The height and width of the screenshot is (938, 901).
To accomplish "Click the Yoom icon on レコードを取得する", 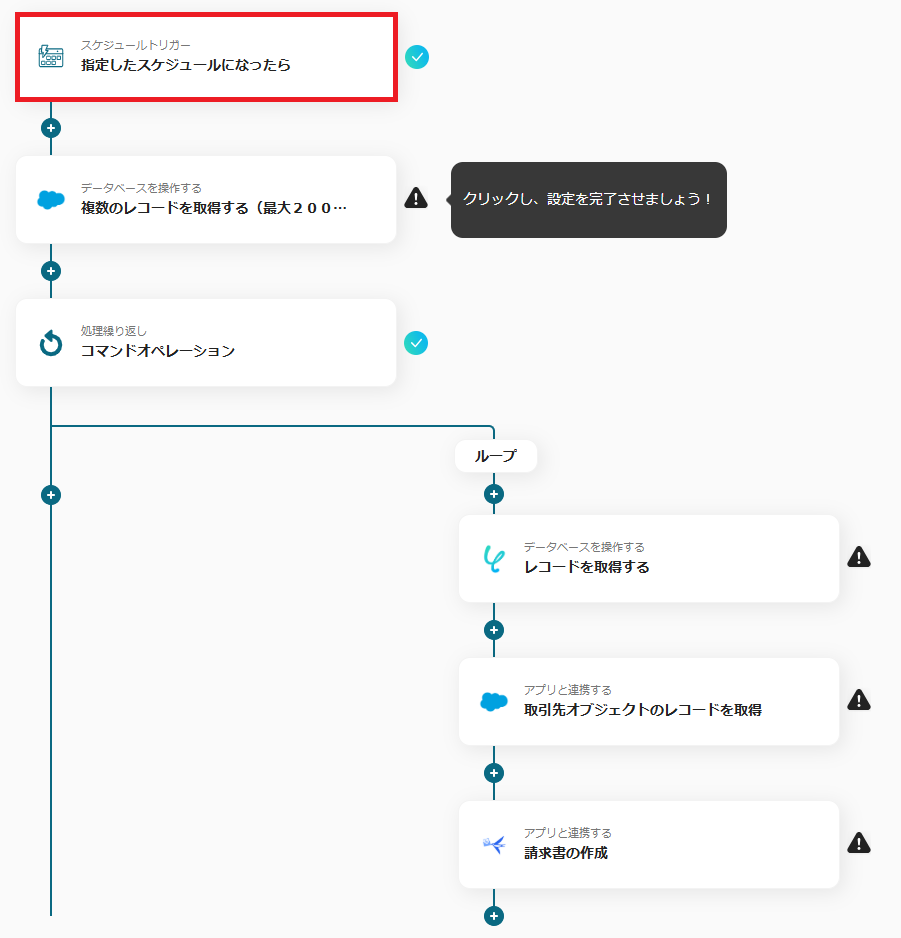I will click(494, 559).
